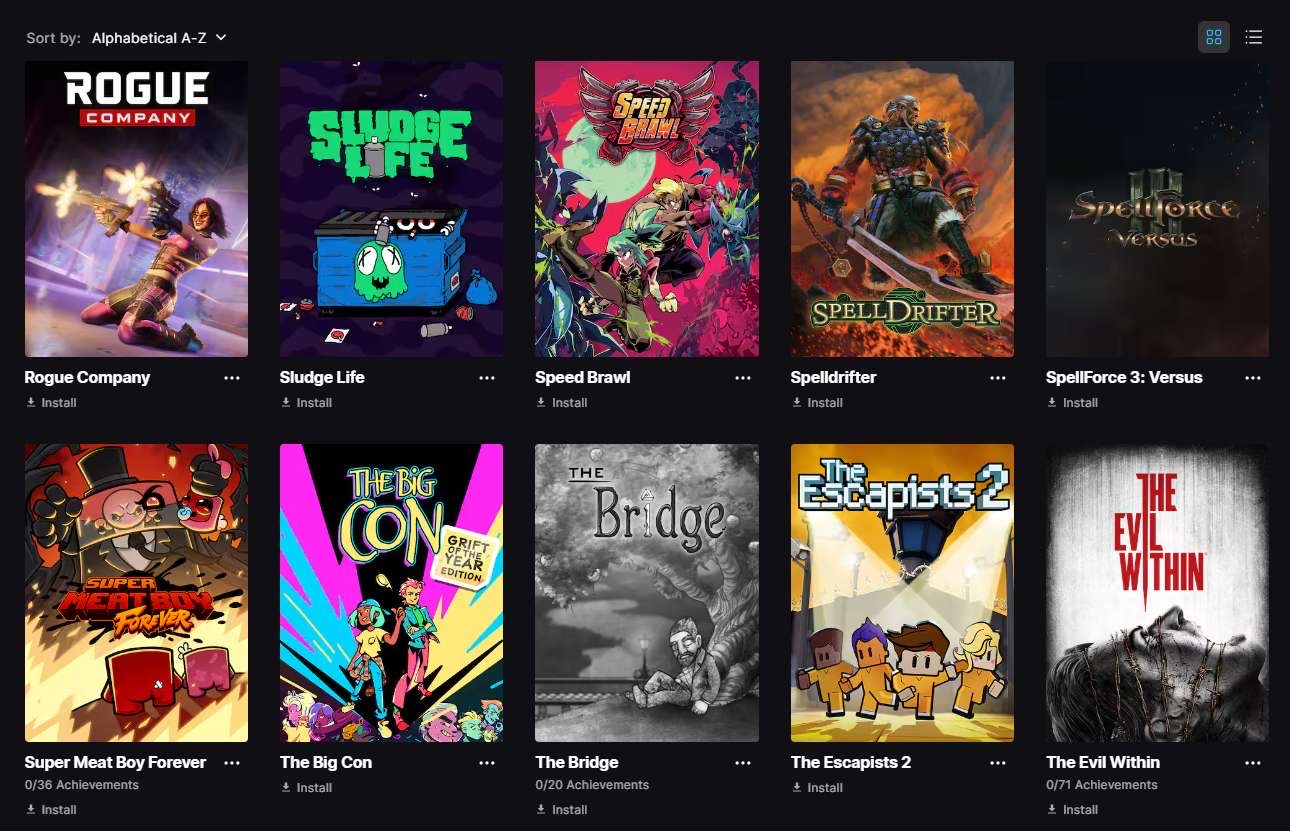Open the Spelldrifter title link
Image resolution: width=1290 pixels, height=831 pixels.
tap(833, 377)
